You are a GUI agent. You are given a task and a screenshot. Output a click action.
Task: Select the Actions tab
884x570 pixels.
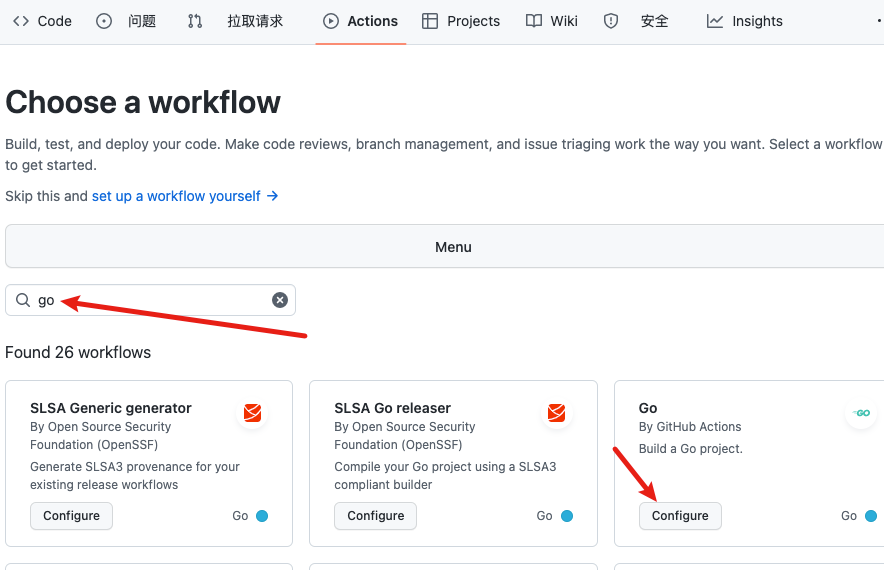[360, 21]
